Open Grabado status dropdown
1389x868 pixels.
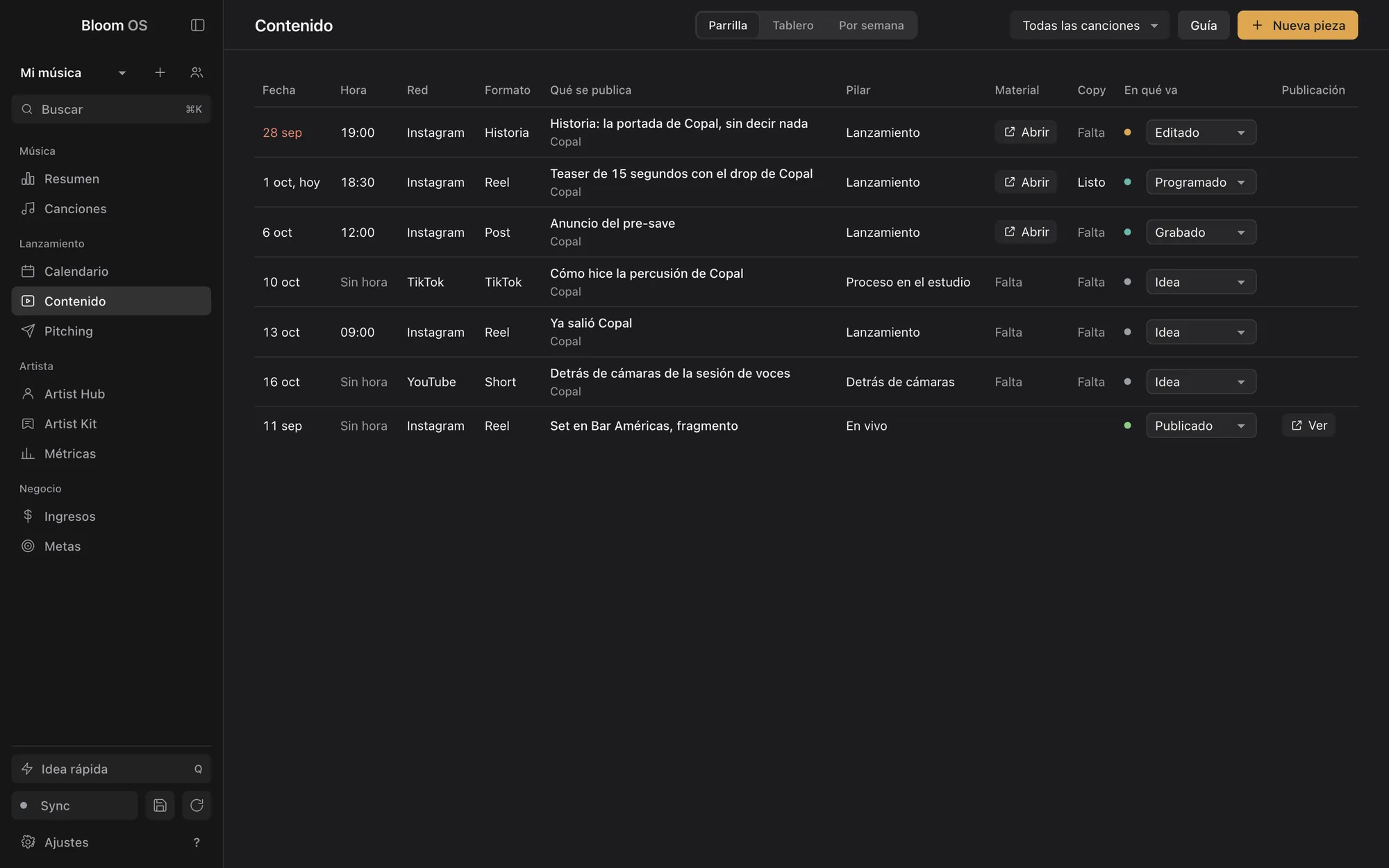1201,232
